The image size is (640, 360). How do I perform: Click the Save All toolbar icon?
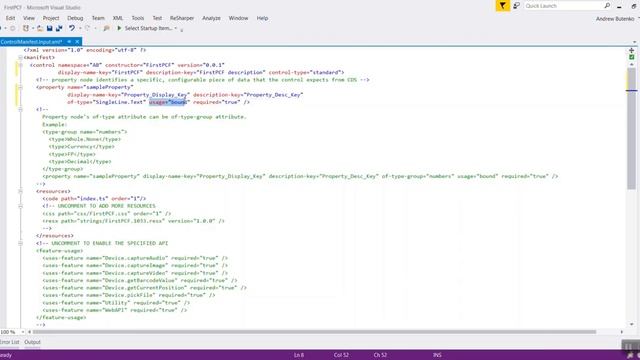point(59,28)
